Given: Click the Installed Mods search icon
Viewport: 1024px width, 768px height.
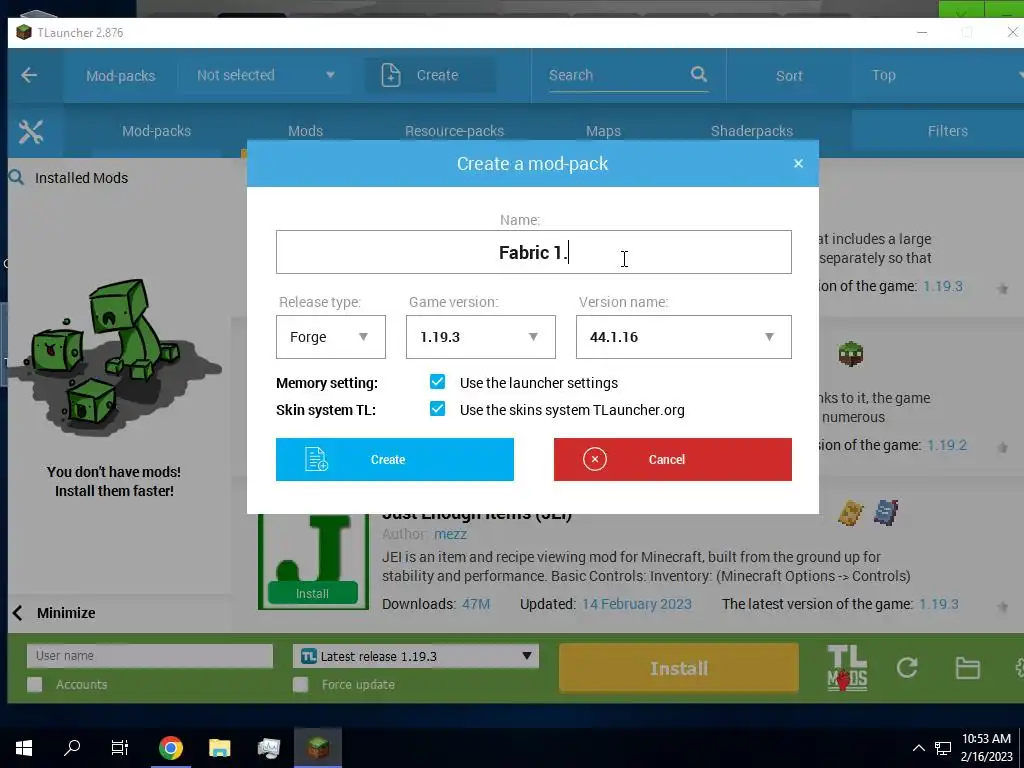Looking at the screenshot, I should coord(16,177).
